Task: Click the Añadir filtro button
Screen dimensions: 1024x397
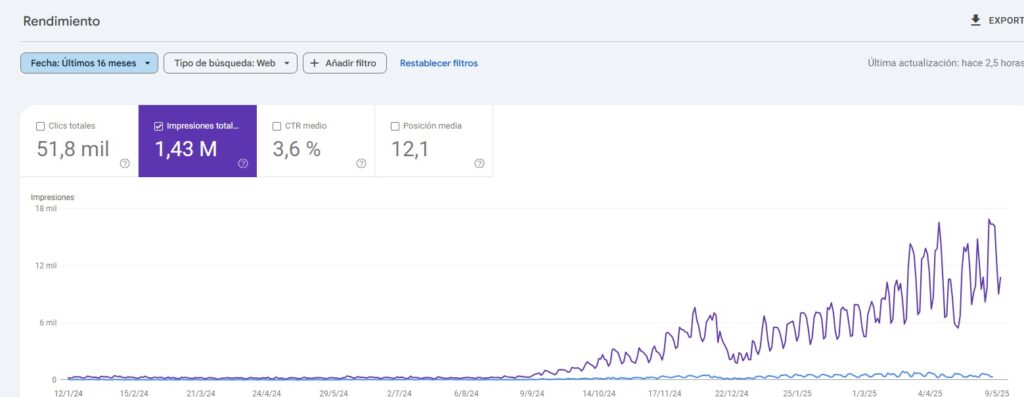Action: click(345, 63)
